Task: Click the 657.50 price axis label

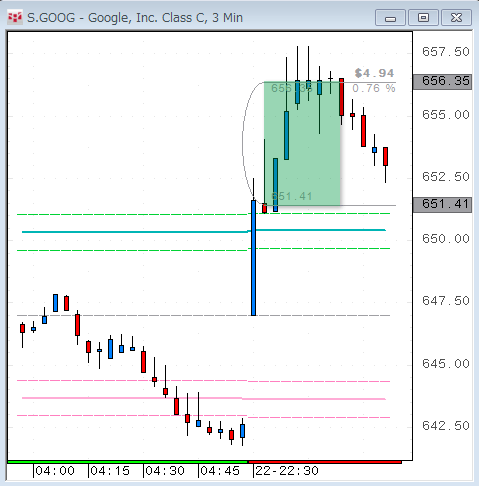Action: pos(446,52)
